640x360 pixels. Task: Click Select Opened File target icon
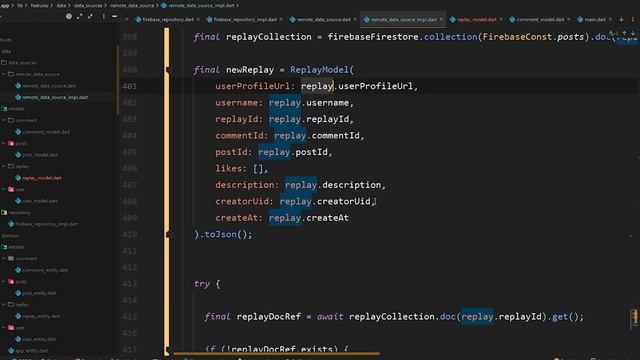click(69, 16)
